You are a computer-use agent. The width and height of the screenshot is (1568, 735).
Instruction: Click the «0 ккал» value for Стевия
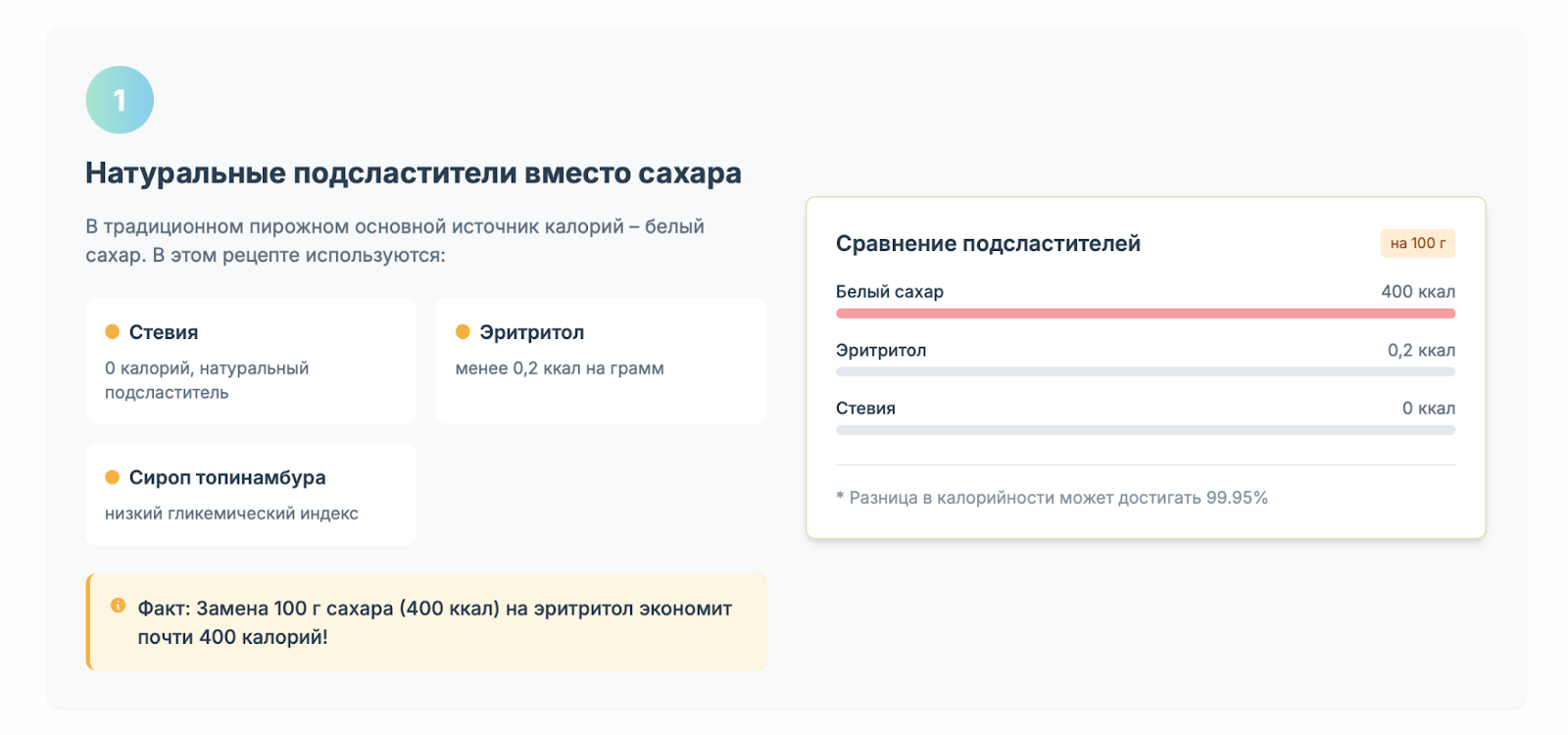tap(1428, 409)
